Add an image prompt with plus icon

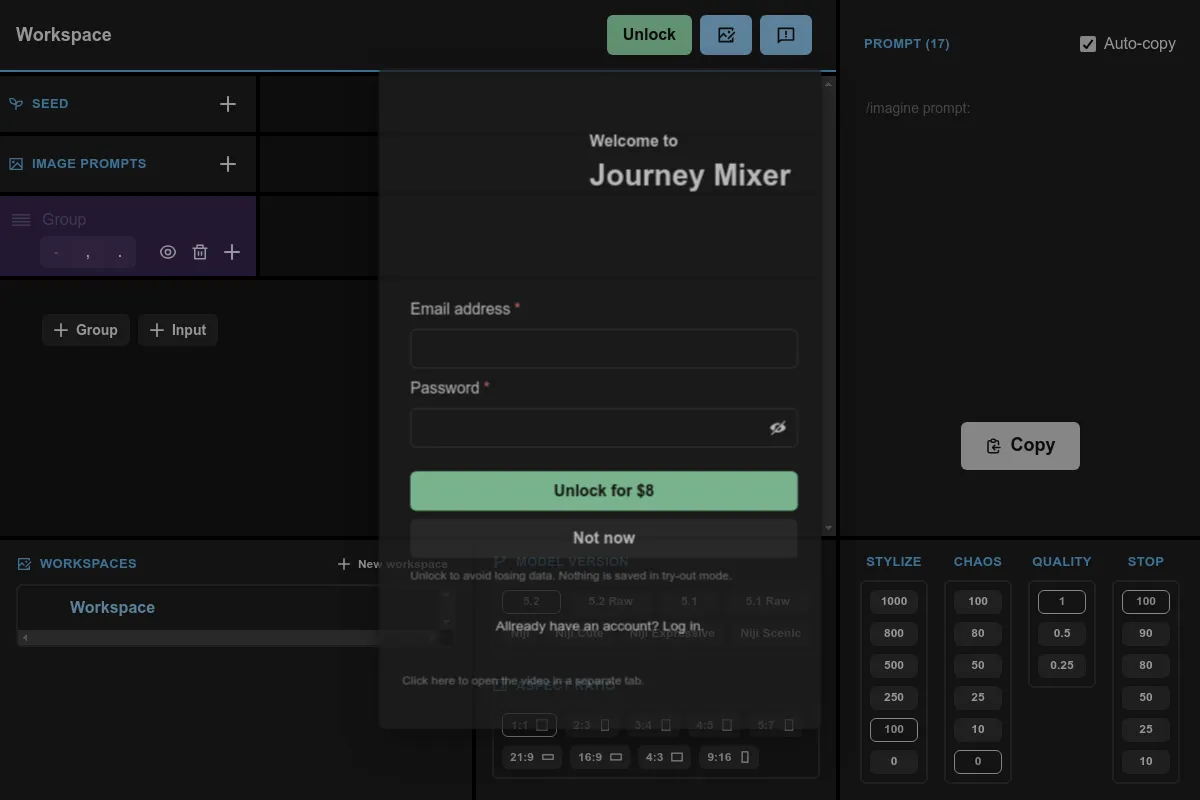tap(228, 164)
